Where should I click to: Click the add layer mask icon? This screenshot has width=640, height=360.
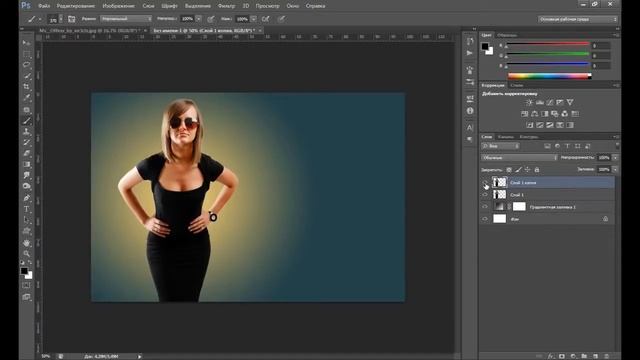(x=562, y=356)
